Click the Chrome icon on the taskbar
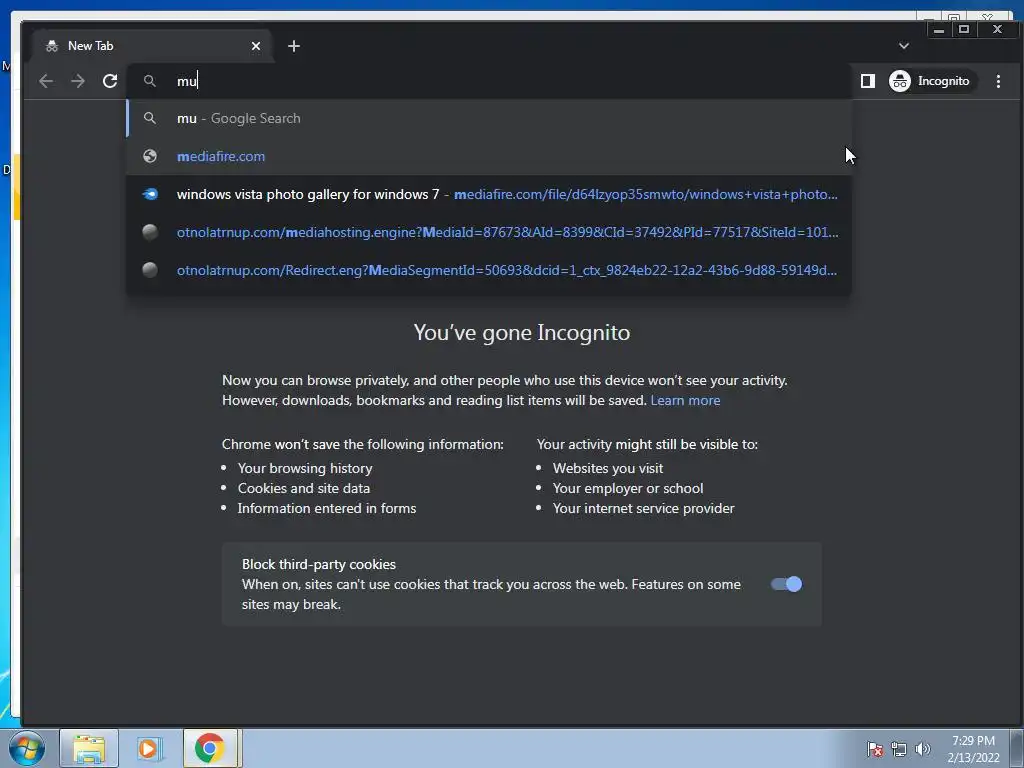Screen dimensions: 1024x768 210,748
